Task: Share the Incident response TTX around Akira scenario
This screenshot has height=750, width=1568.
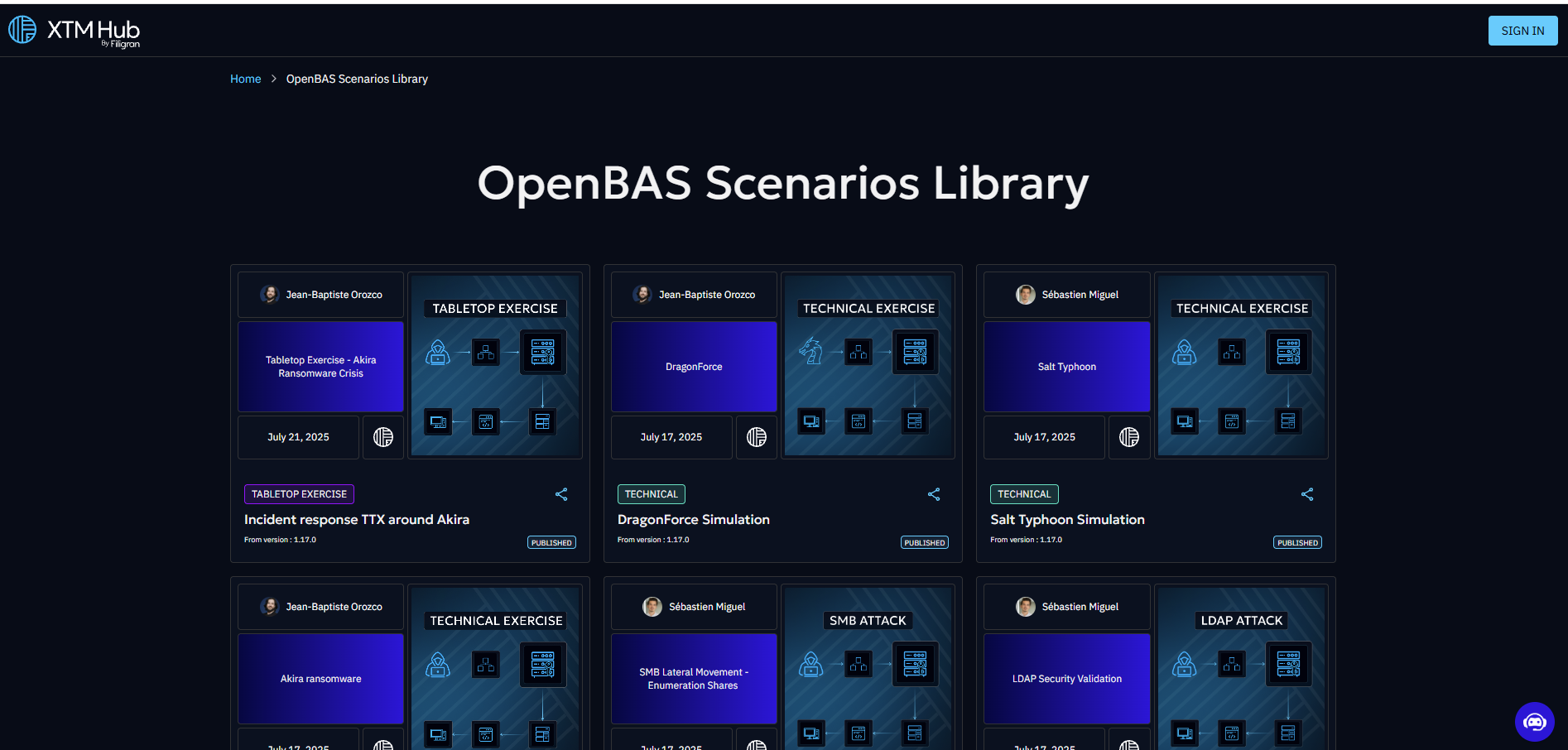Action: (x=561, y=494)
